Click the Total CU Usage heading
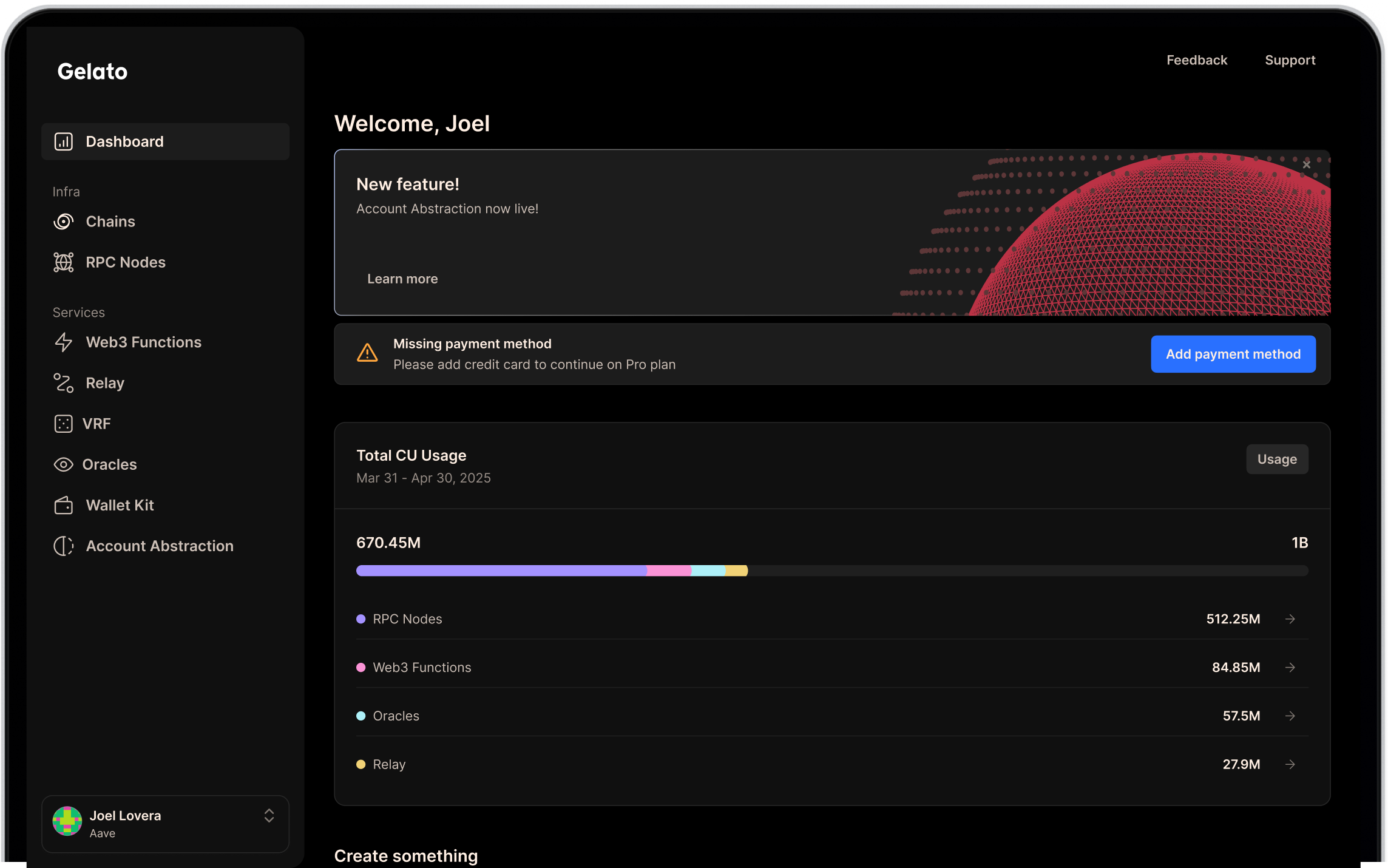1388x868 pixels. [411, 455]
